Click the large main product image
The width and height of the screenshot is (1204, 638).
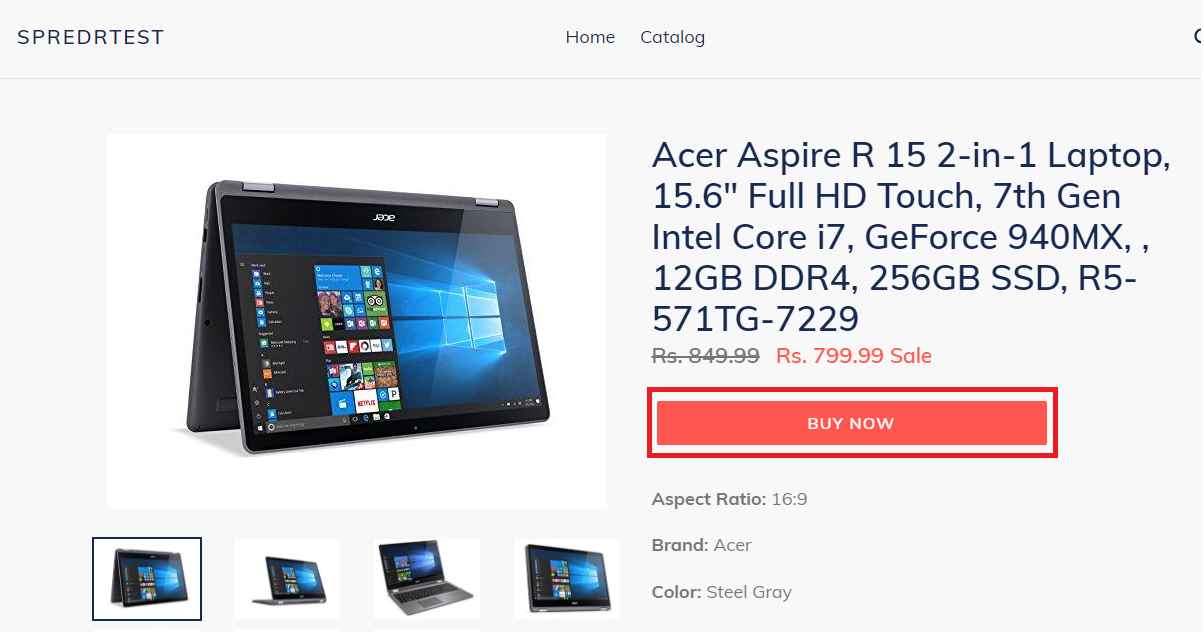[357, 321]
